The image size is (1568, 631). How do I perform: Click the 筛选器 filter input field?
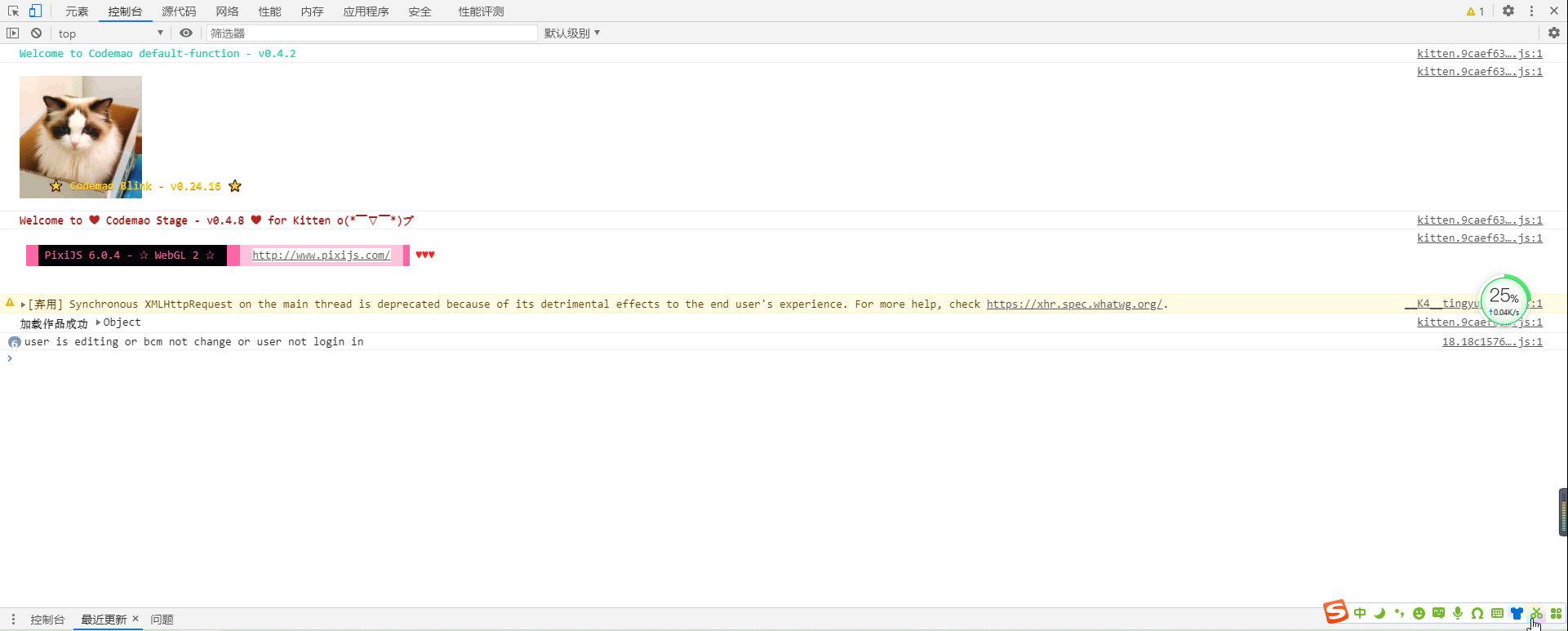pyautogui.click(x=372, y=33)
